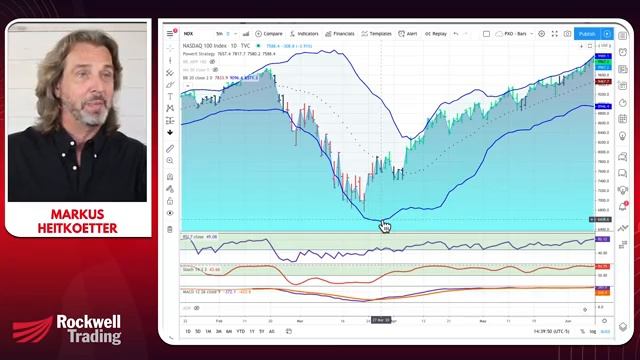Toggle percent scale at bottom right
The image size is (640, 360).
582,331
